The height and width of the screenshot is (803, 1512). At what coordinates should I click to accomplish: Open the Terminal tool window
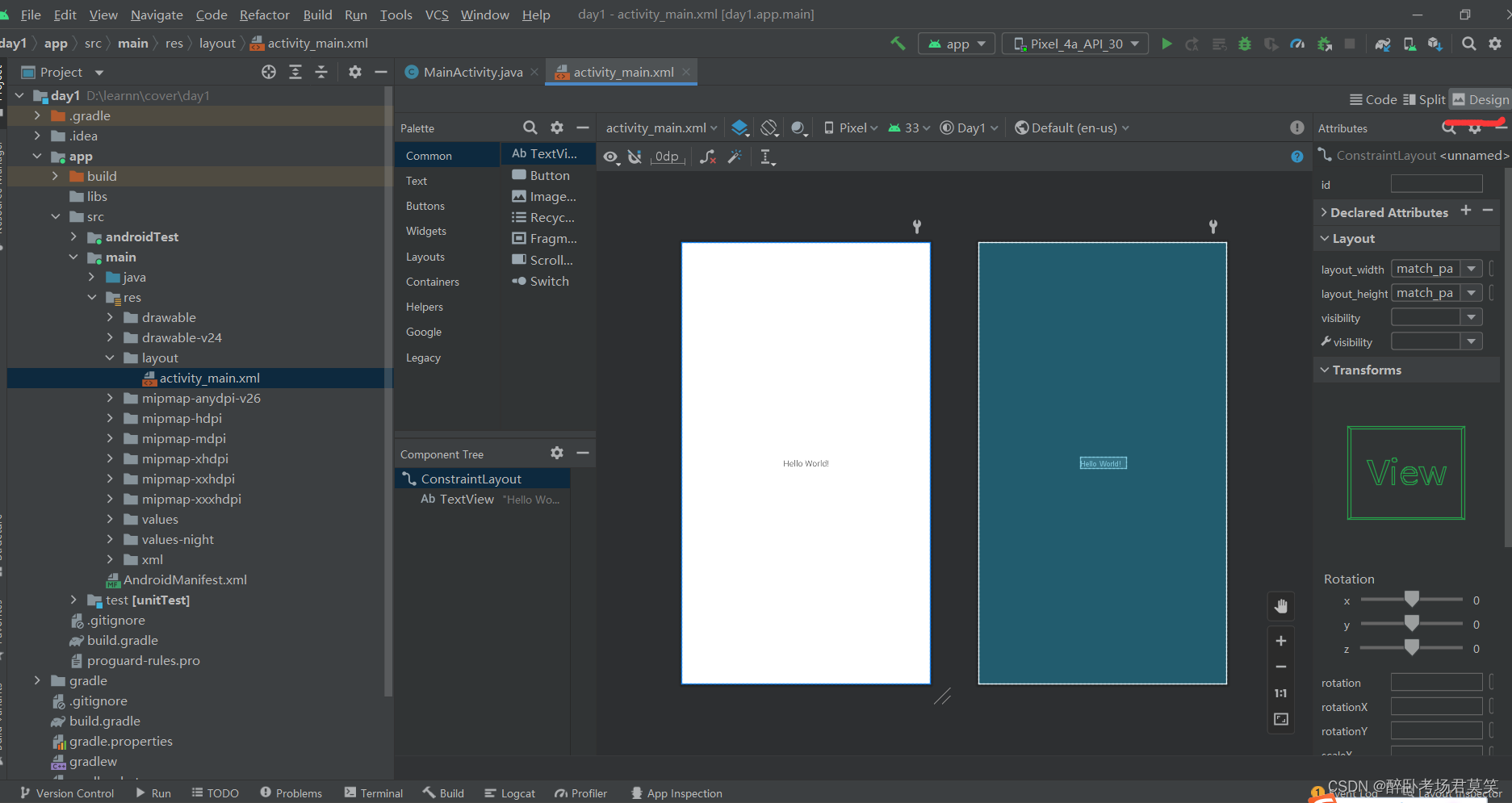(x=374, y=793)
